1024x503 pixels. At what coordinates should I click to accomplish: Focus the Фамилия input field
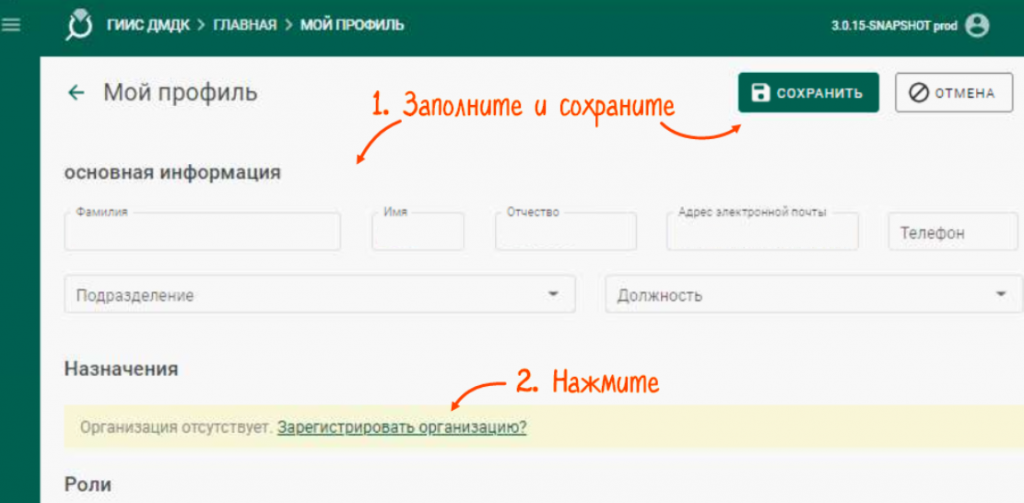point(202,232)
